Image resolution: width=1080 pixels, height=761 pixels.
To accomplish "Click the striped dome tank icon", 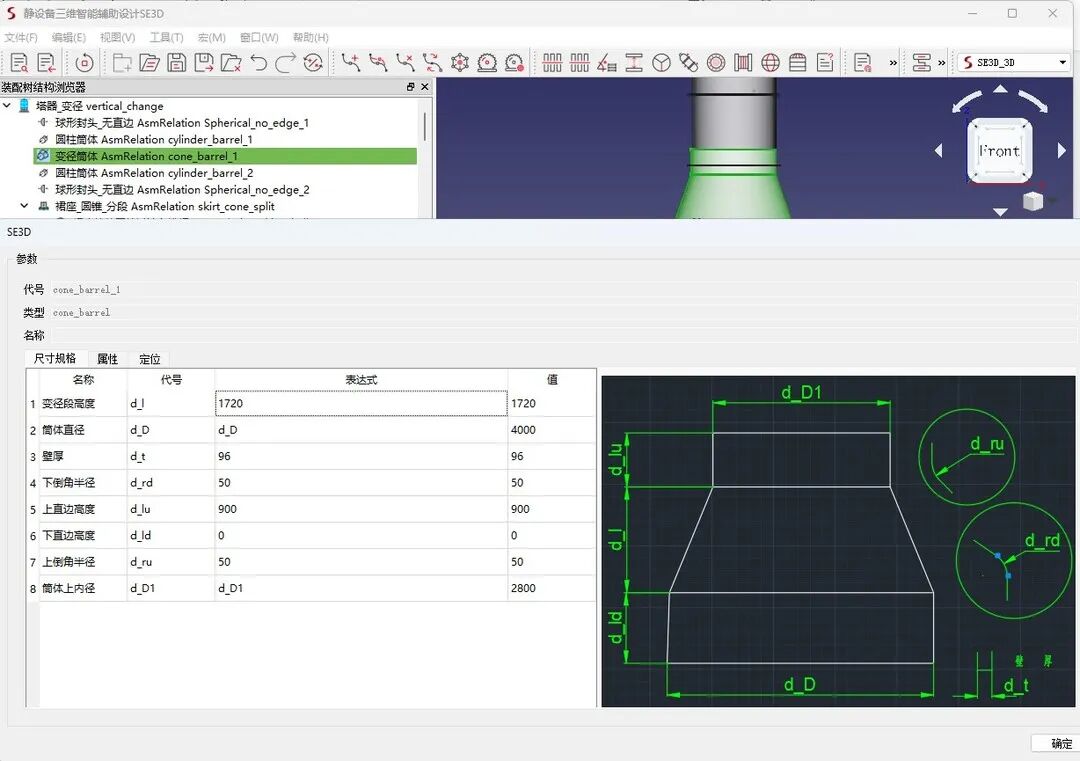I will (798, 63).
